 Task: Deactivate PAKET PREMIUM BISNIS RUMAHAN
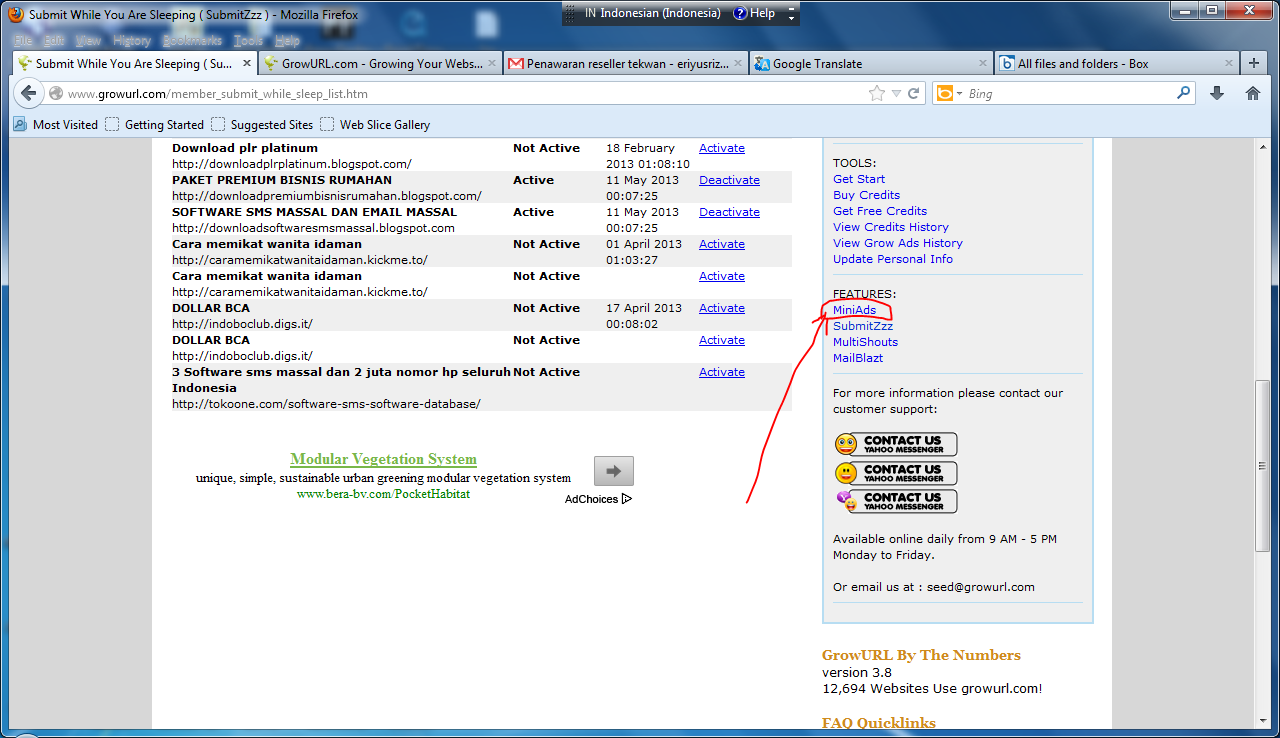coord(729,180)
